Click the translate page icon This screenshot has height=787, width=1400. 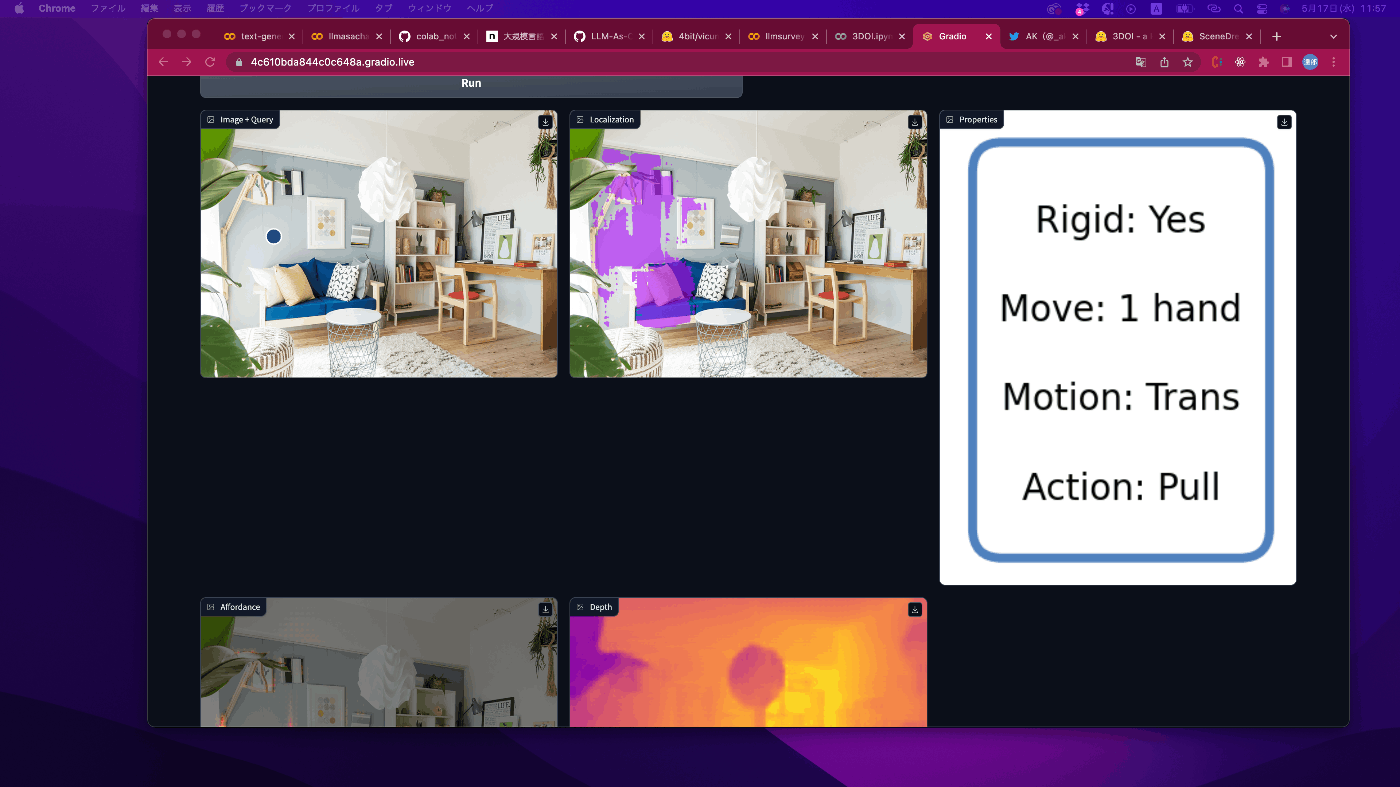[x=1140, y=62]
